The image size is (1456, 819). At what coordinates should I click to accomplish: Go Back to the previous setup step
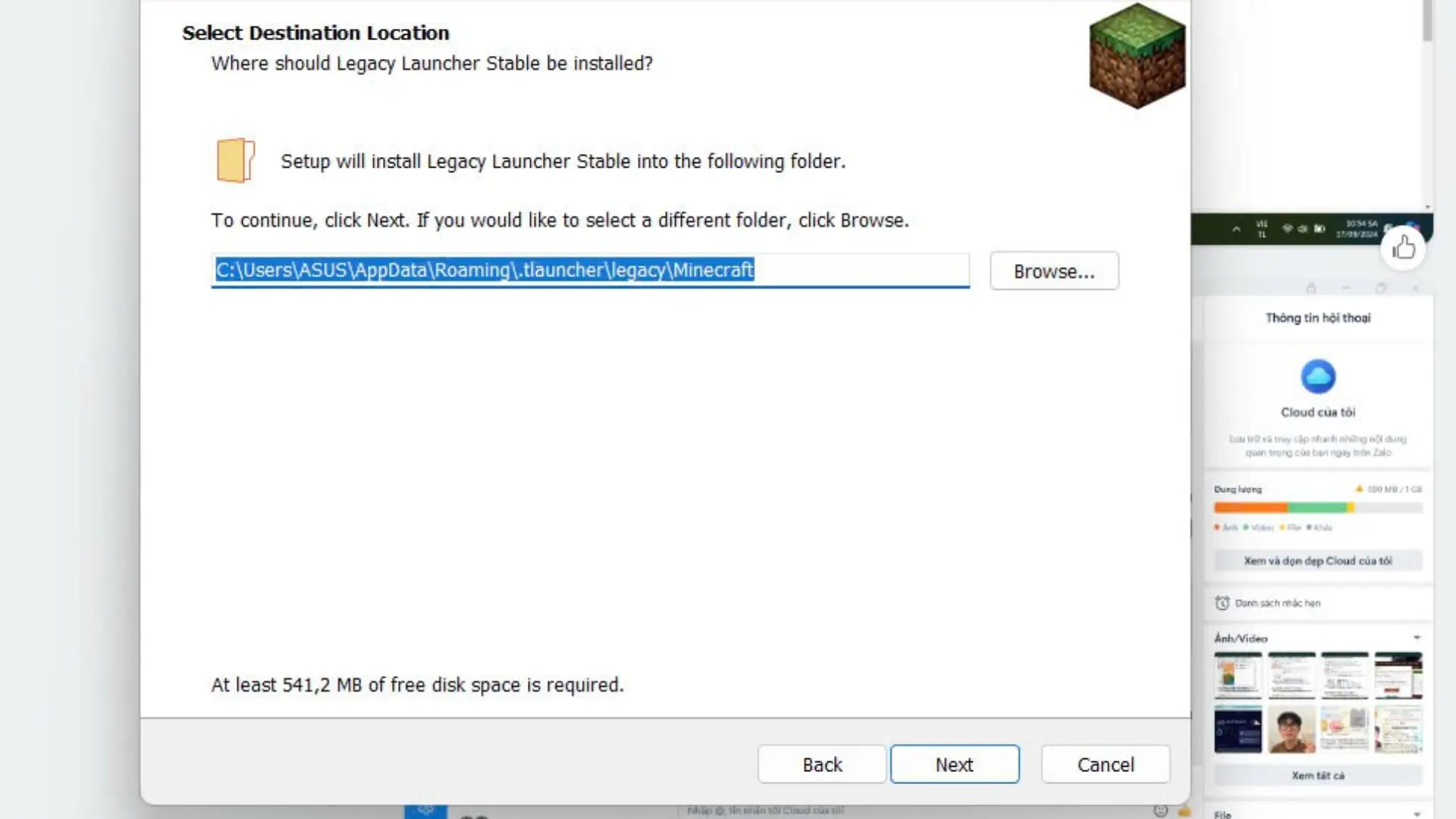tap(822, 764)
